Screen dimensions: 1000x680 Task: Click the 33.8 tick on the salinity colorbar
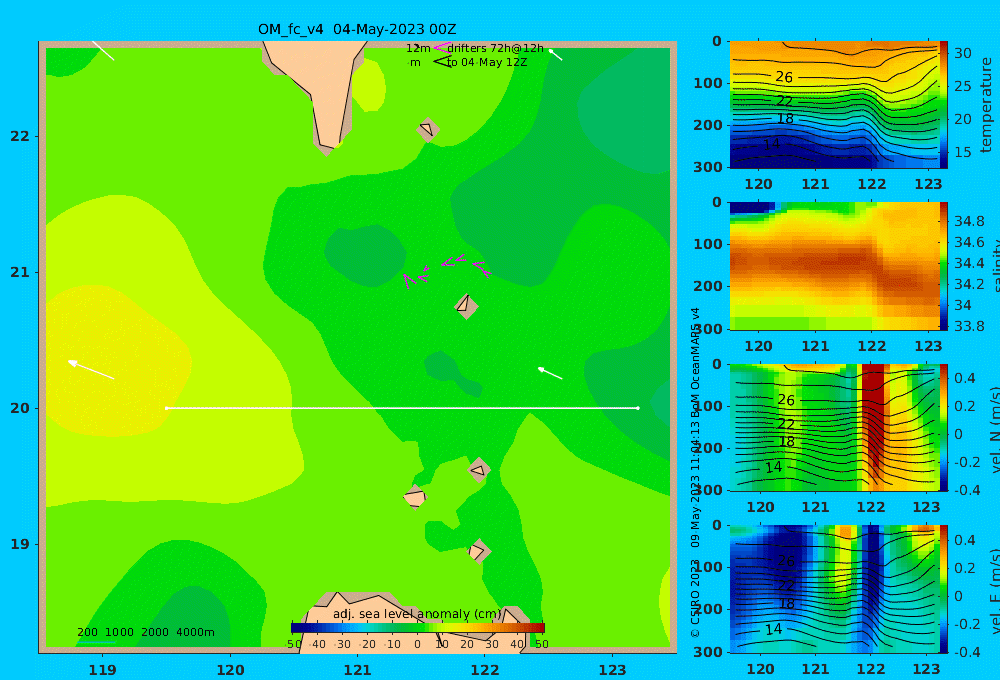pos(969,326)
